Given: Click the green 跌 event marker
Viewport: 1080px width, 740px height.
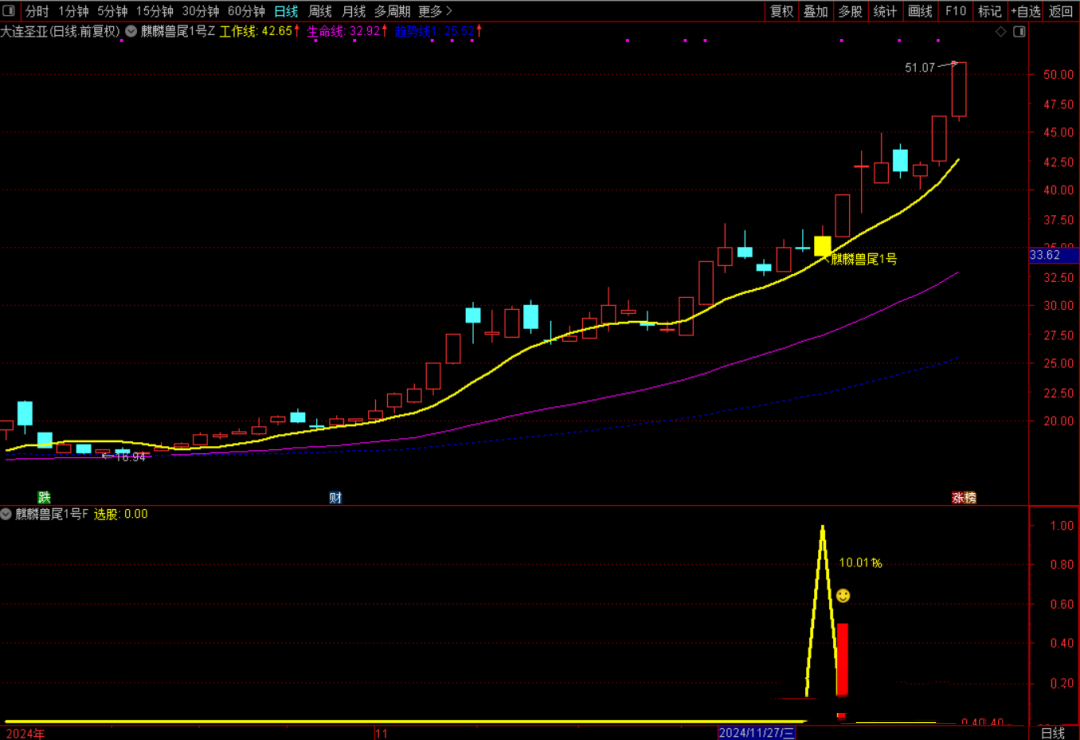Looking at the screenshot, I should (x=44, y=497).
